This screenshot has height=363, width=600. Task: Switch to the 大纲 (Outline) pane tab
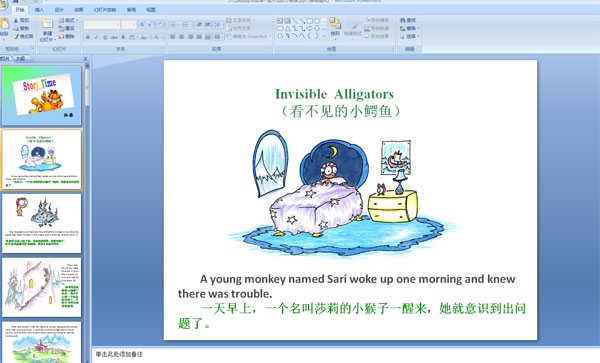[20, 59]
